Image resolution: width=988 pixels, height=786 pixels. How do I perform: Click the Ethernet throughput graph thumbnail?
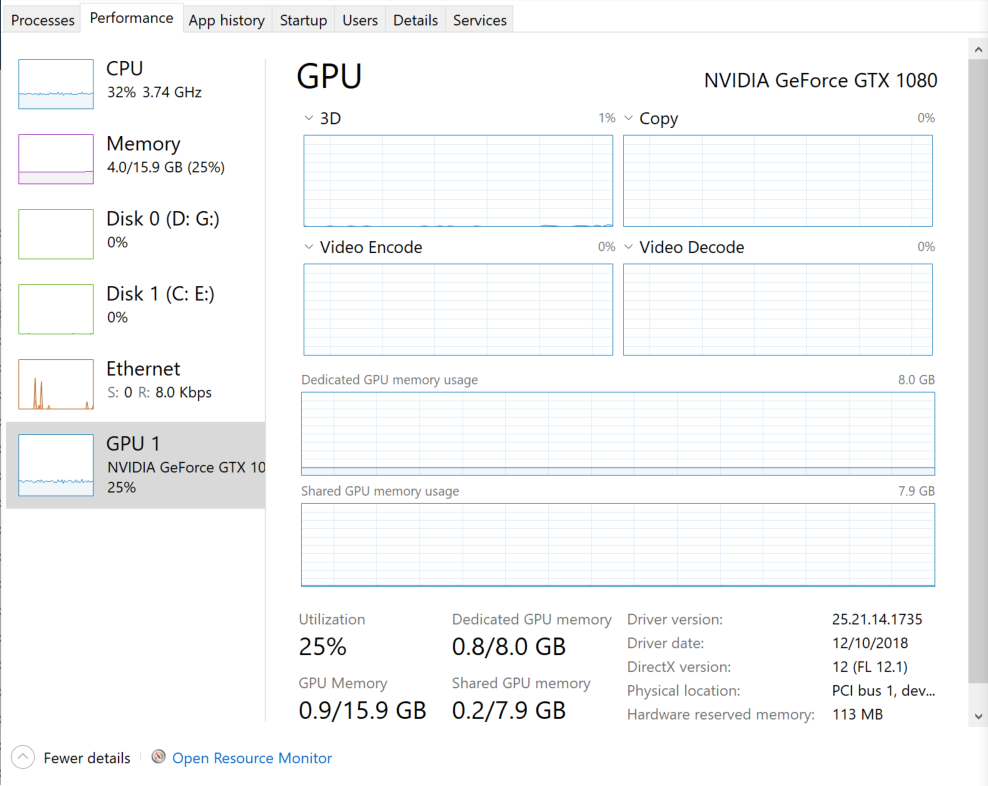point(56,384)
